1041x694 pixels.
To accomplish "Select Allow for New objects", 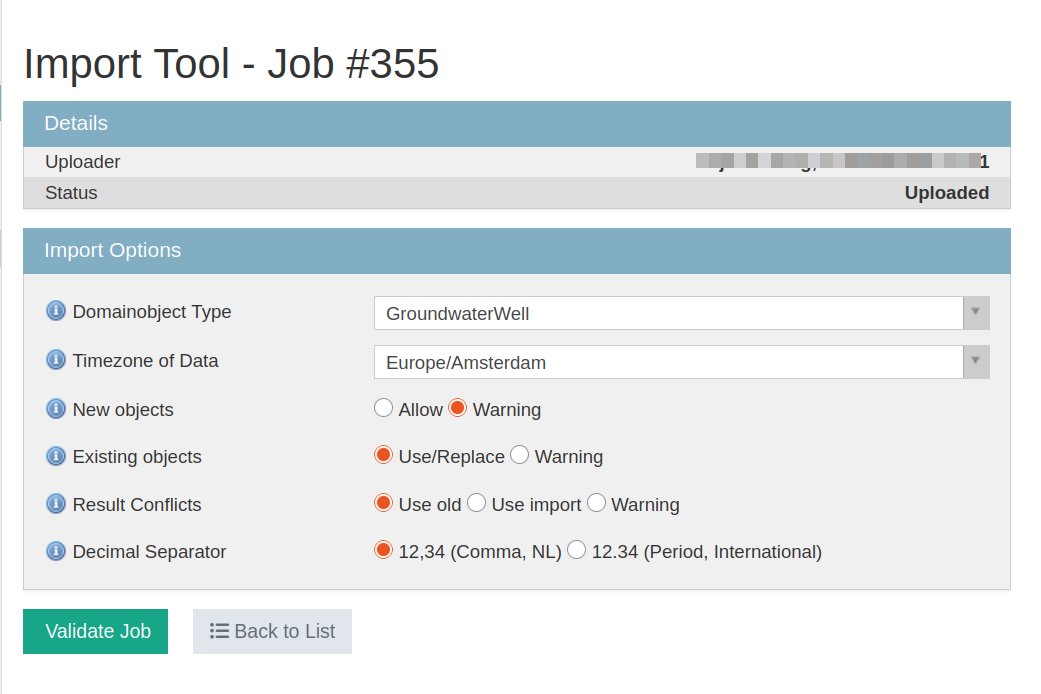I will pyautogui.click(x=384, y=408).
